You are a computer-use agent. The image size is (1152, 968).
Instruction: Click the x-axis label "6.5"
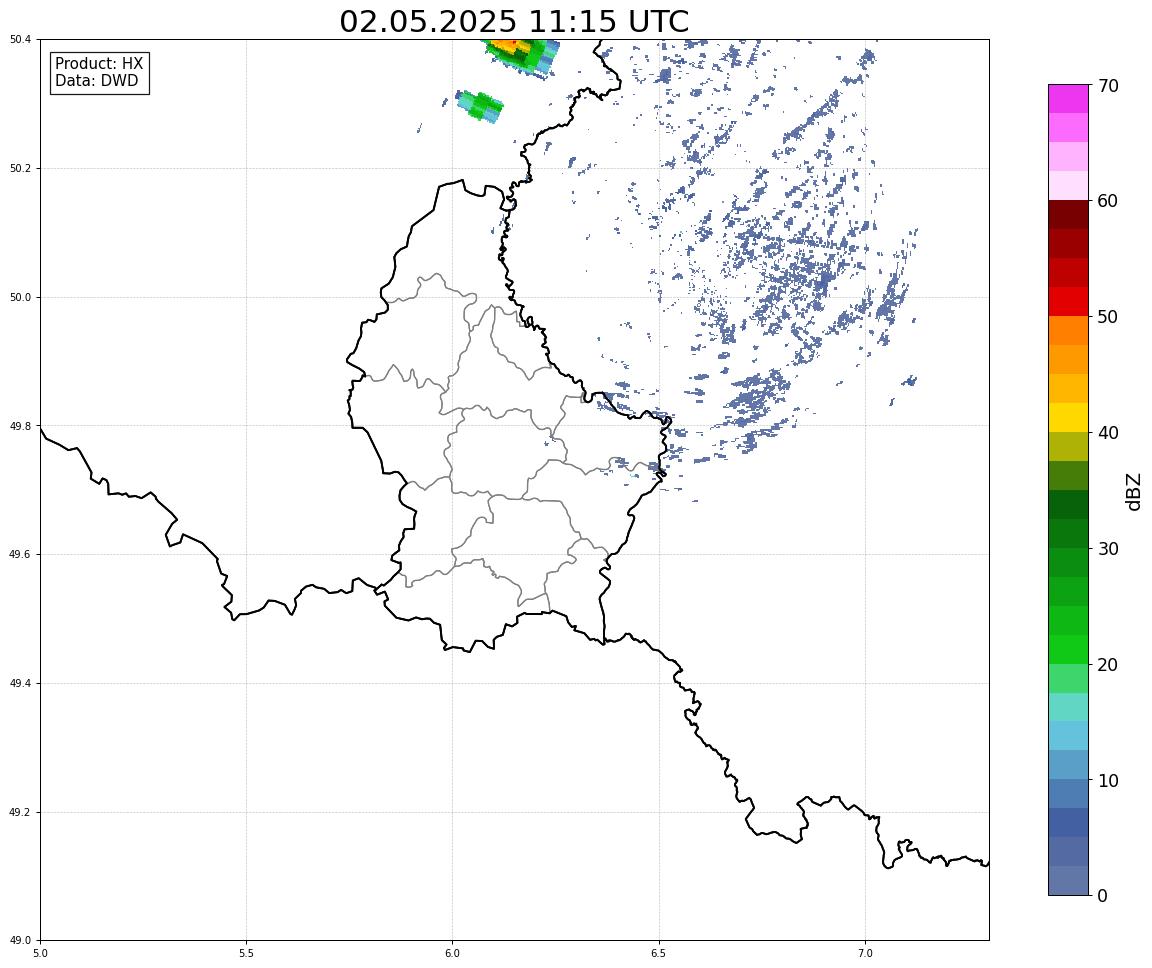click(x=659, y=954)
